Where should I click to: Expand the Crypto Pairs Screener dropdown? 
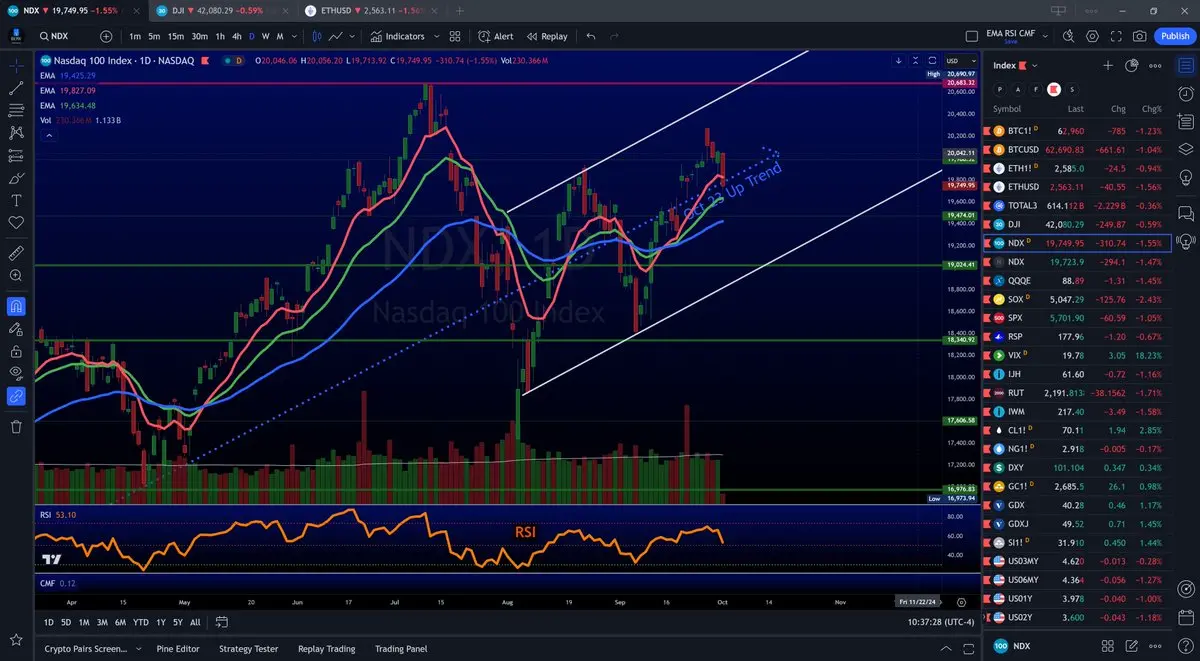[x=137, y=649]
